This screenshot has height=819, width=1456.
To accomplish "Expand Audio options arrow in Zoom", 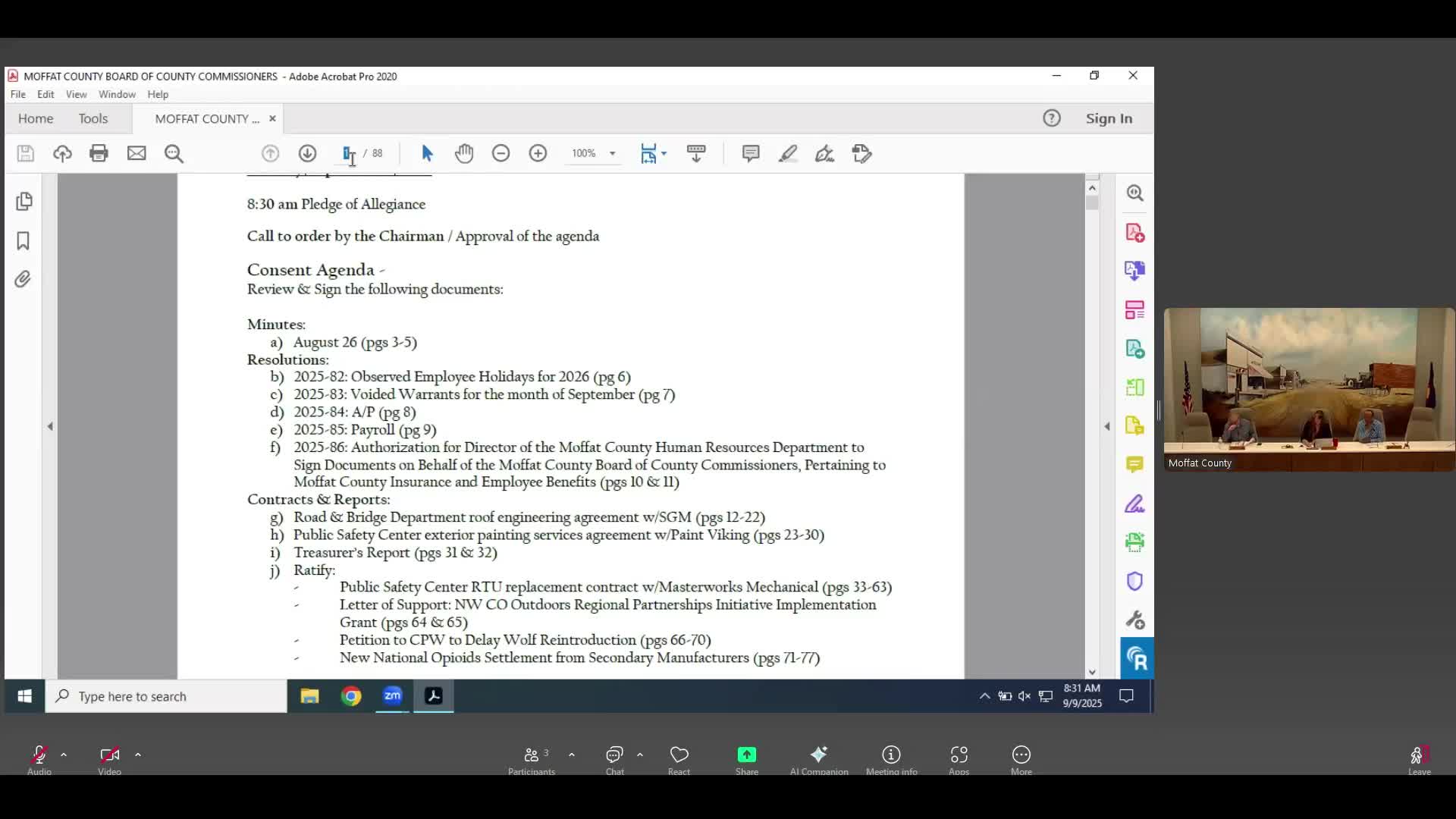I will [x=64, y=755].
